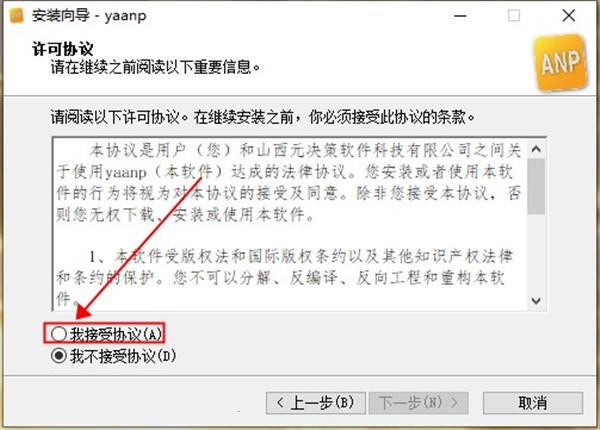This screenshot has width=600, height=430.
Task: Click the yaanp installer icon in title bar
Action: pos(16,16)
